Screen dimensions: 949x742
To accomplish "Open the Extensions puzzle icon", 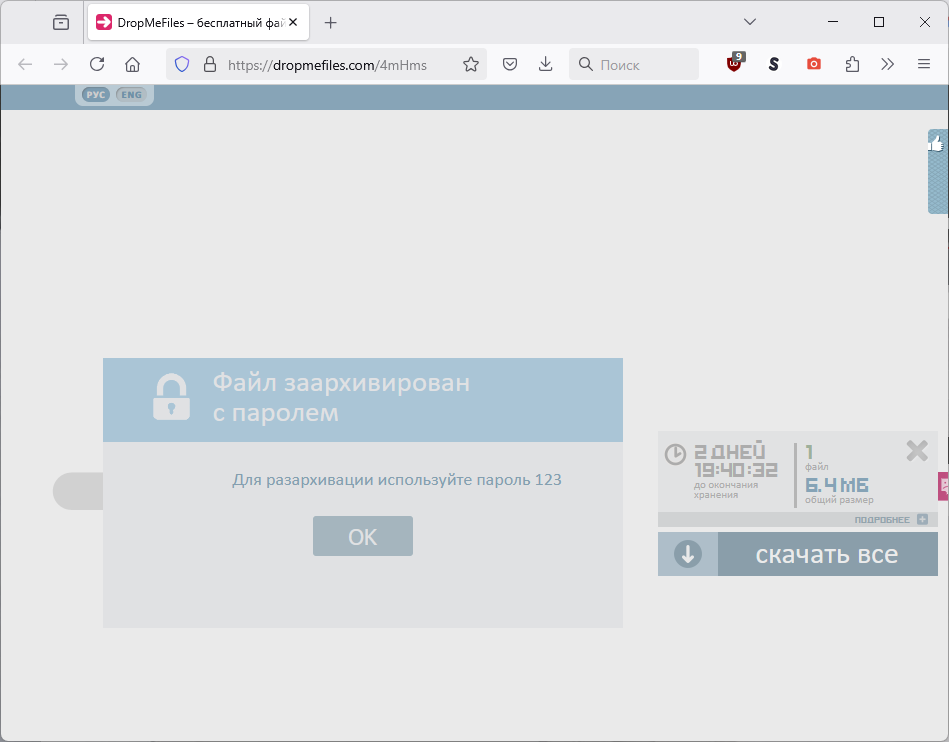I will pos(852,64).
